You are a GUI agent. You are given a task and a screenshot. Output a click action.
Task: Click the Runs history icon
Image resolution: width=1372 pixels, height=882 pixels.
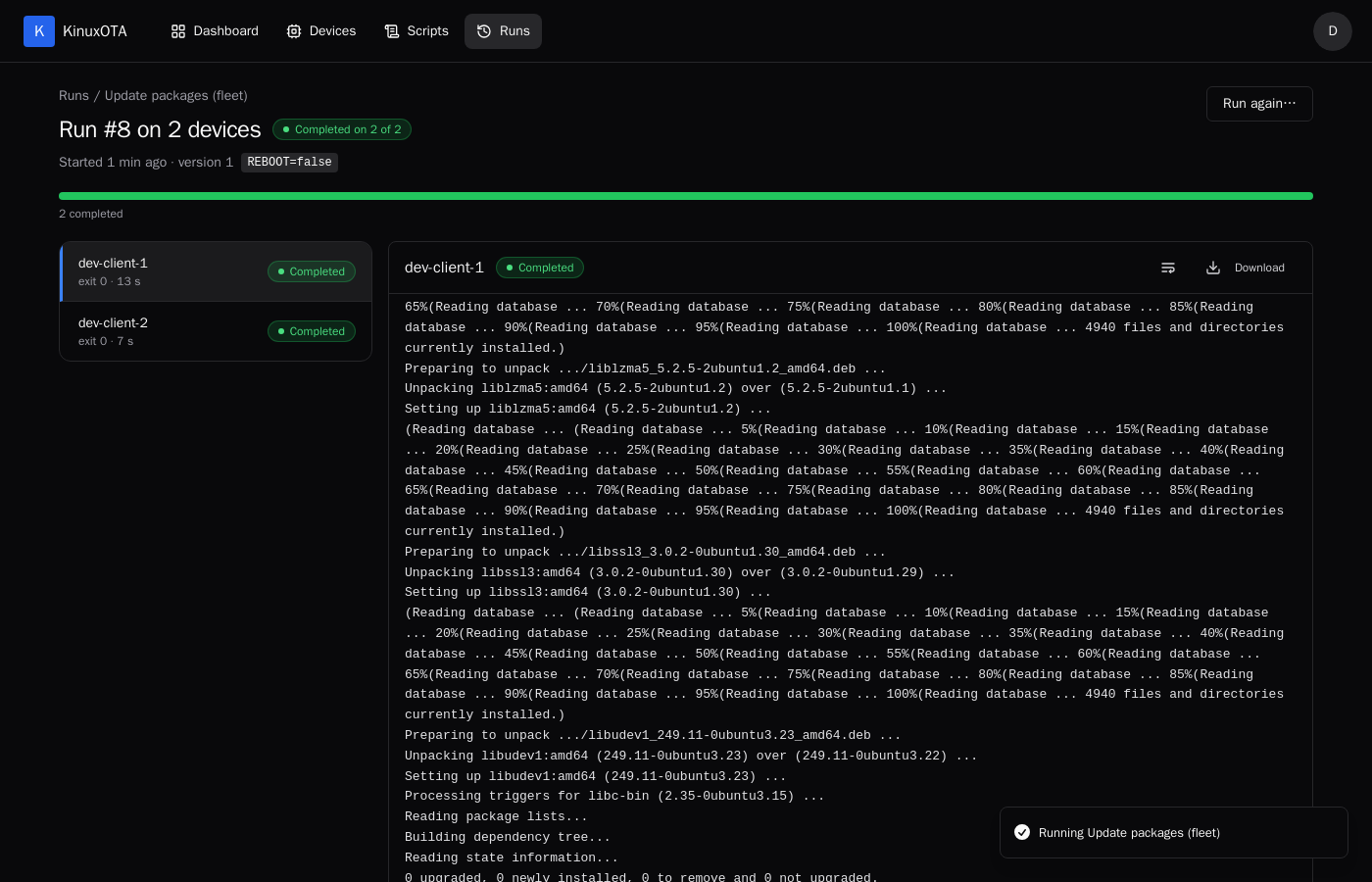pos(484,31)
